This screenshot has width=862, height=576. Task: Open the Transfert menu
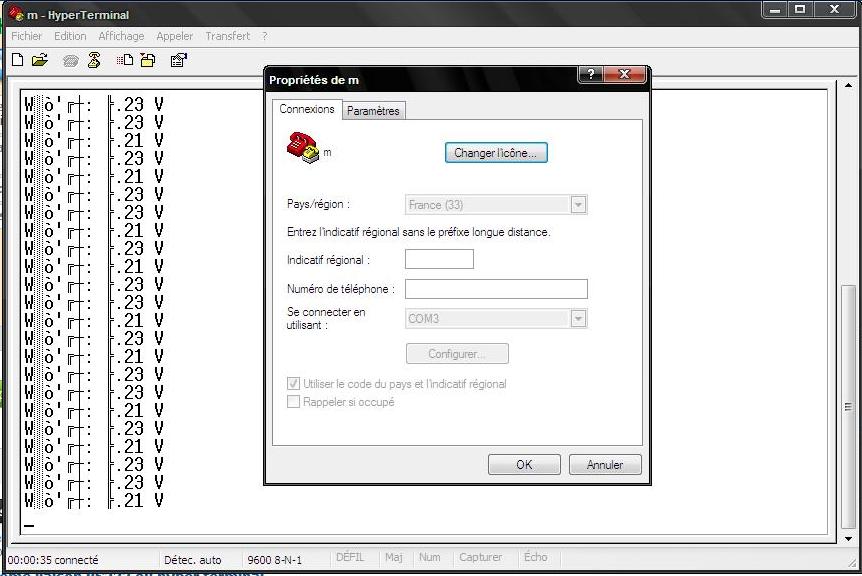[228, 36]
